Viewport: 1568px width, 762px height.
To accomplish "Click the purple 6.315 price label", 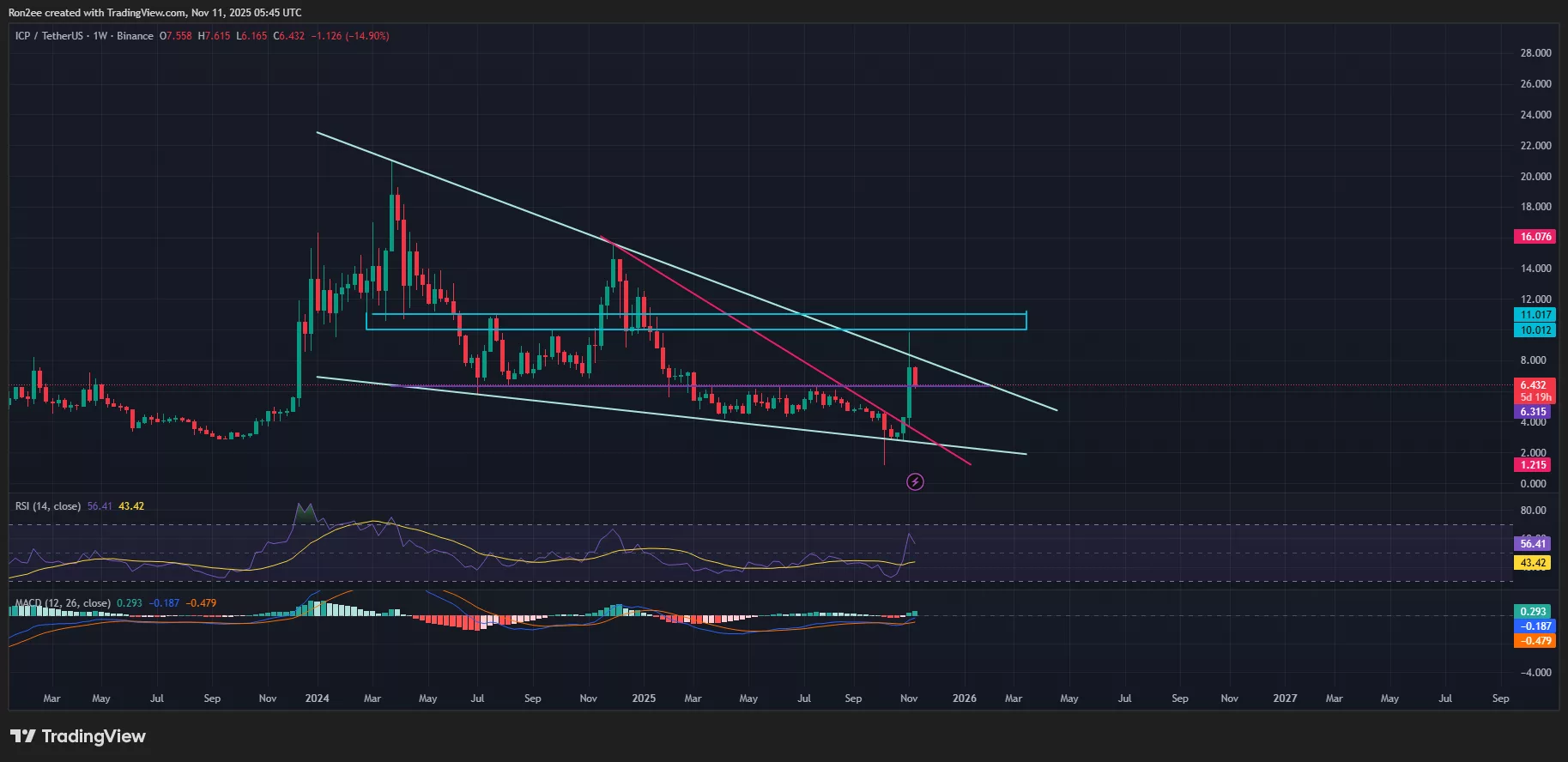I will click(1533, 412).
